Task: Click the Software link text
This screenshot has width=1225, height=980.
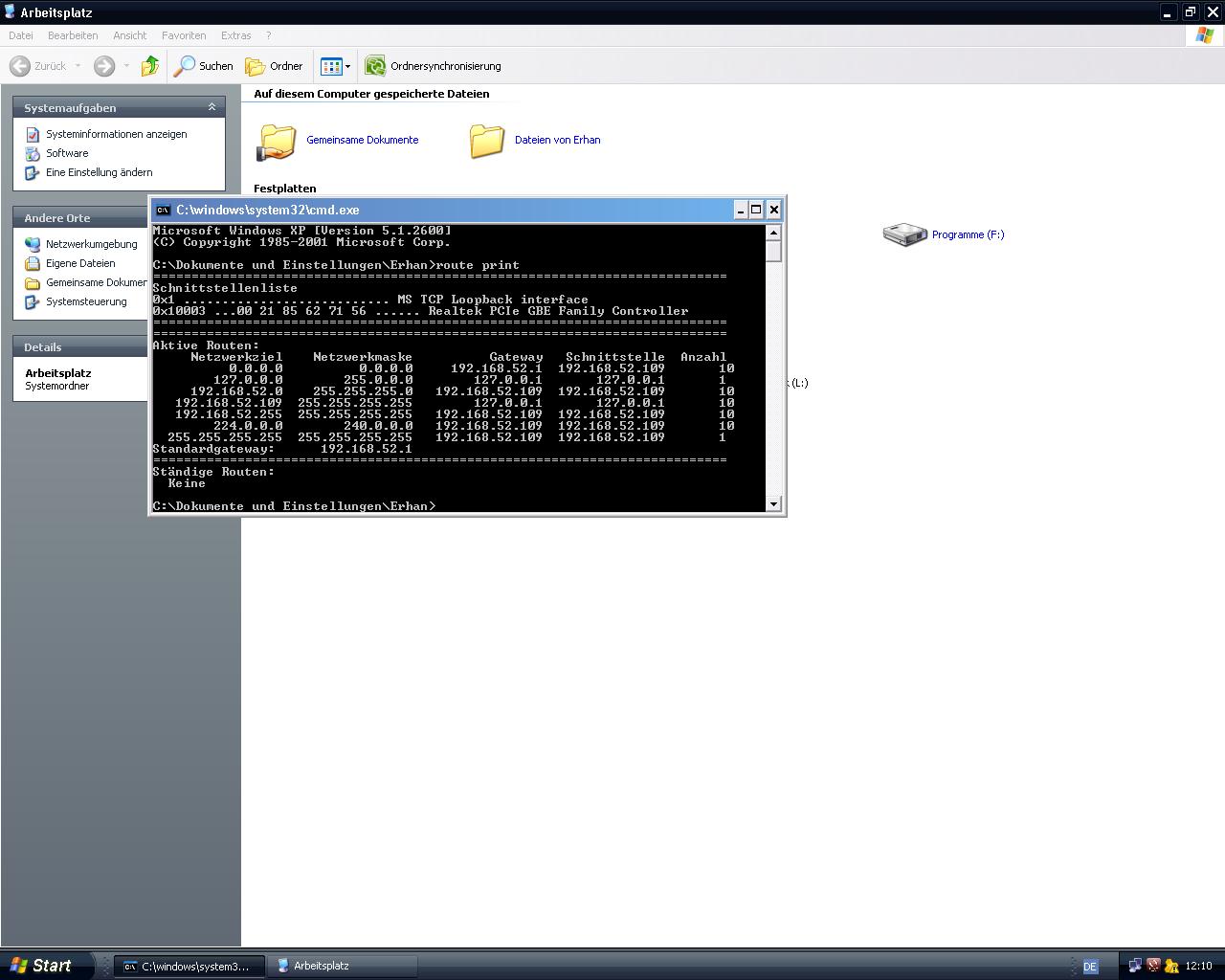Action: click(x=67, y=153)
